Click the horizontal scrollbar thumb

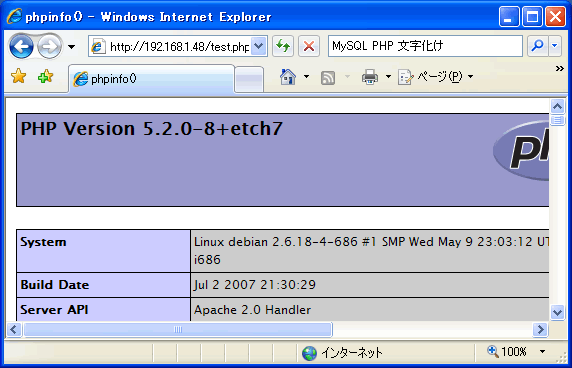pos(178,330)
